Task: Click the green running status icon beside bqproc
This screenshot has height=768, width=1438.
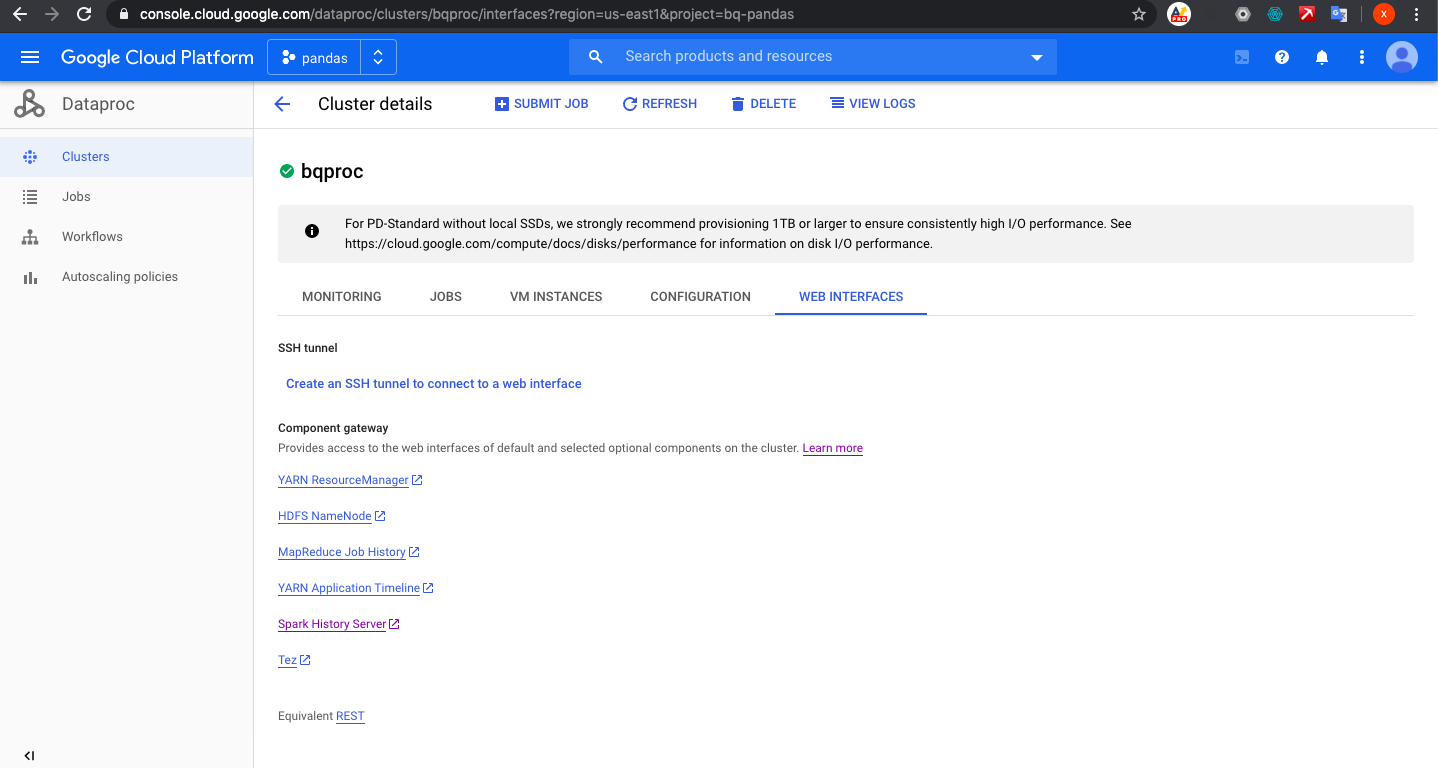Action: pos(287,171)
